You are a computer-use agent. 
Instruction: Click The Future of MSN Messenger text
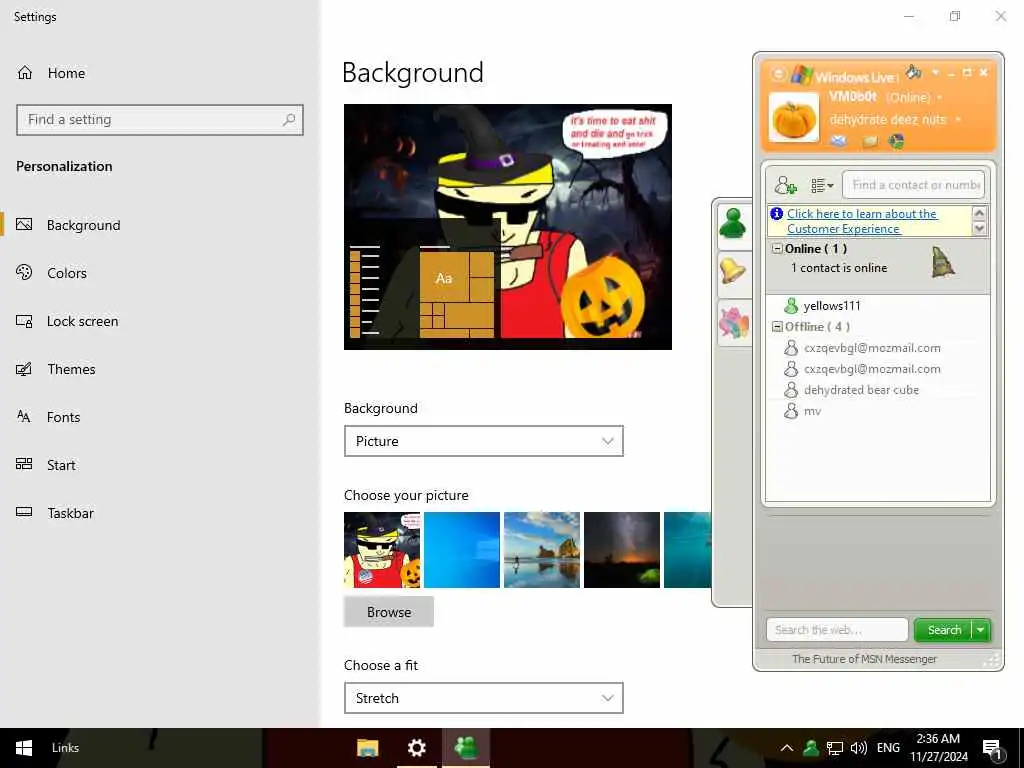point(864,659)
